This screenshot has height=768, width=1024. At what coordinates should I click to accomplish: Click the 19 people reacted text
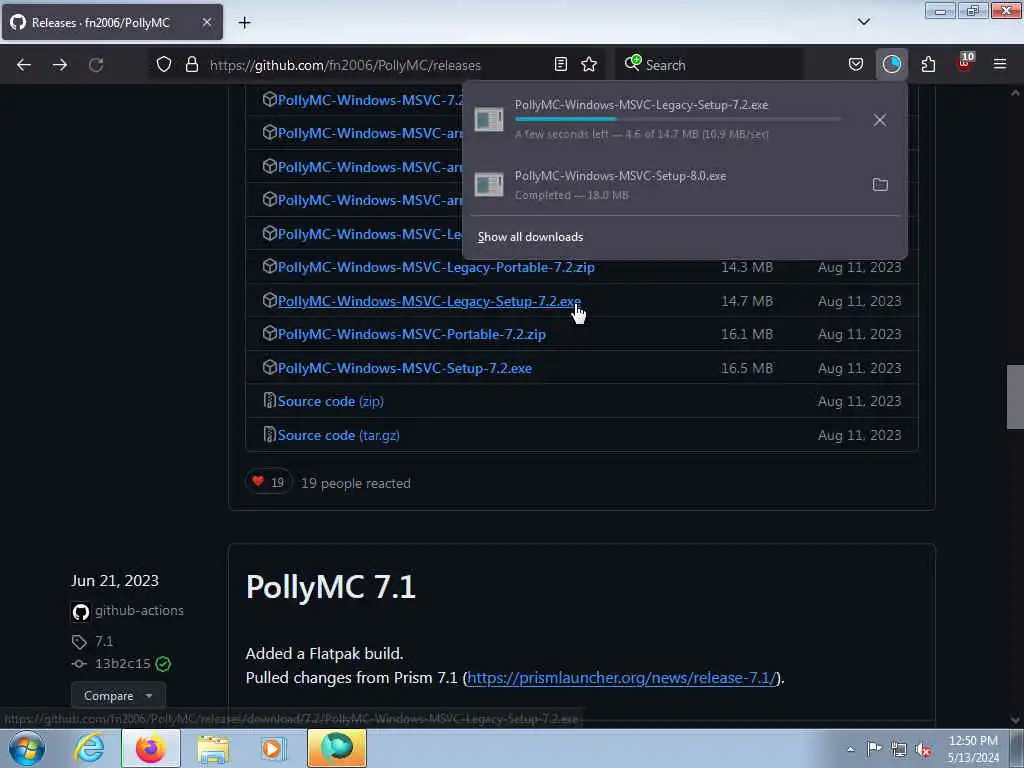click(x=356, y=483)
